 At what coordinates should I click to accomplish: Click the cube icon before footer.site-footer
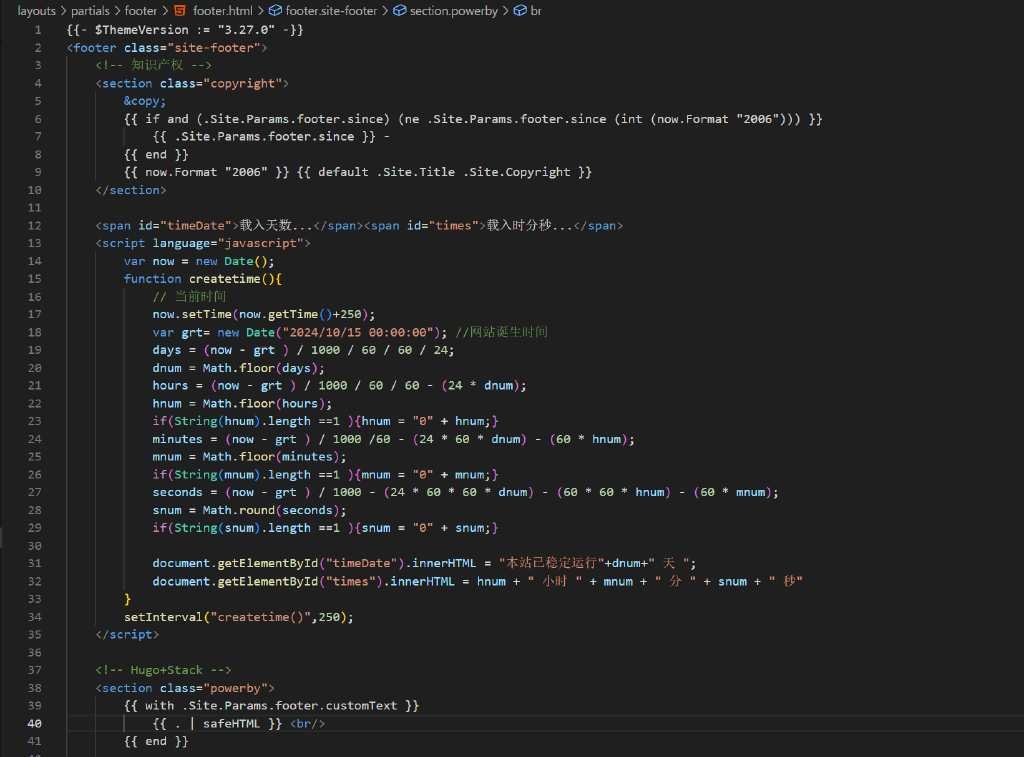click(275, 10)
